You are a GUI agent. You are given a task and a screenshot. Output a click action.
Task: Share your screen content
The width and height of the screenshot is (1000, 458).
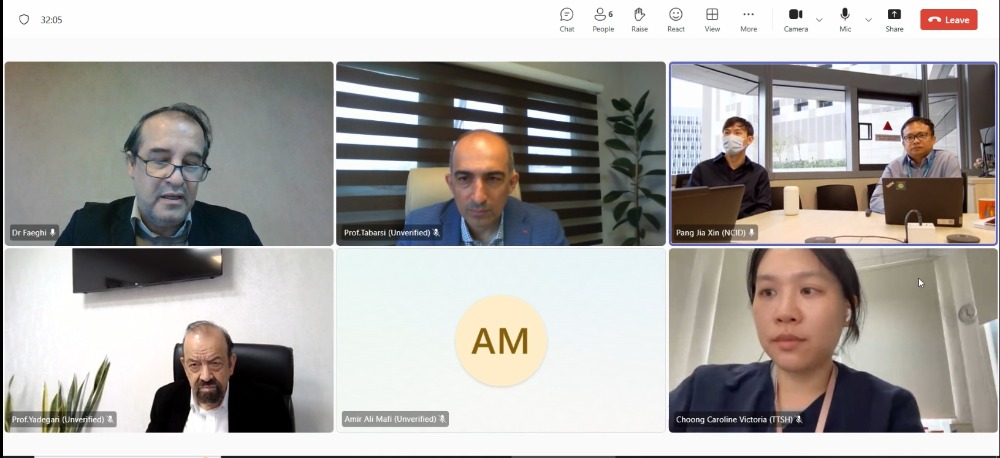(x=894, y=20)
